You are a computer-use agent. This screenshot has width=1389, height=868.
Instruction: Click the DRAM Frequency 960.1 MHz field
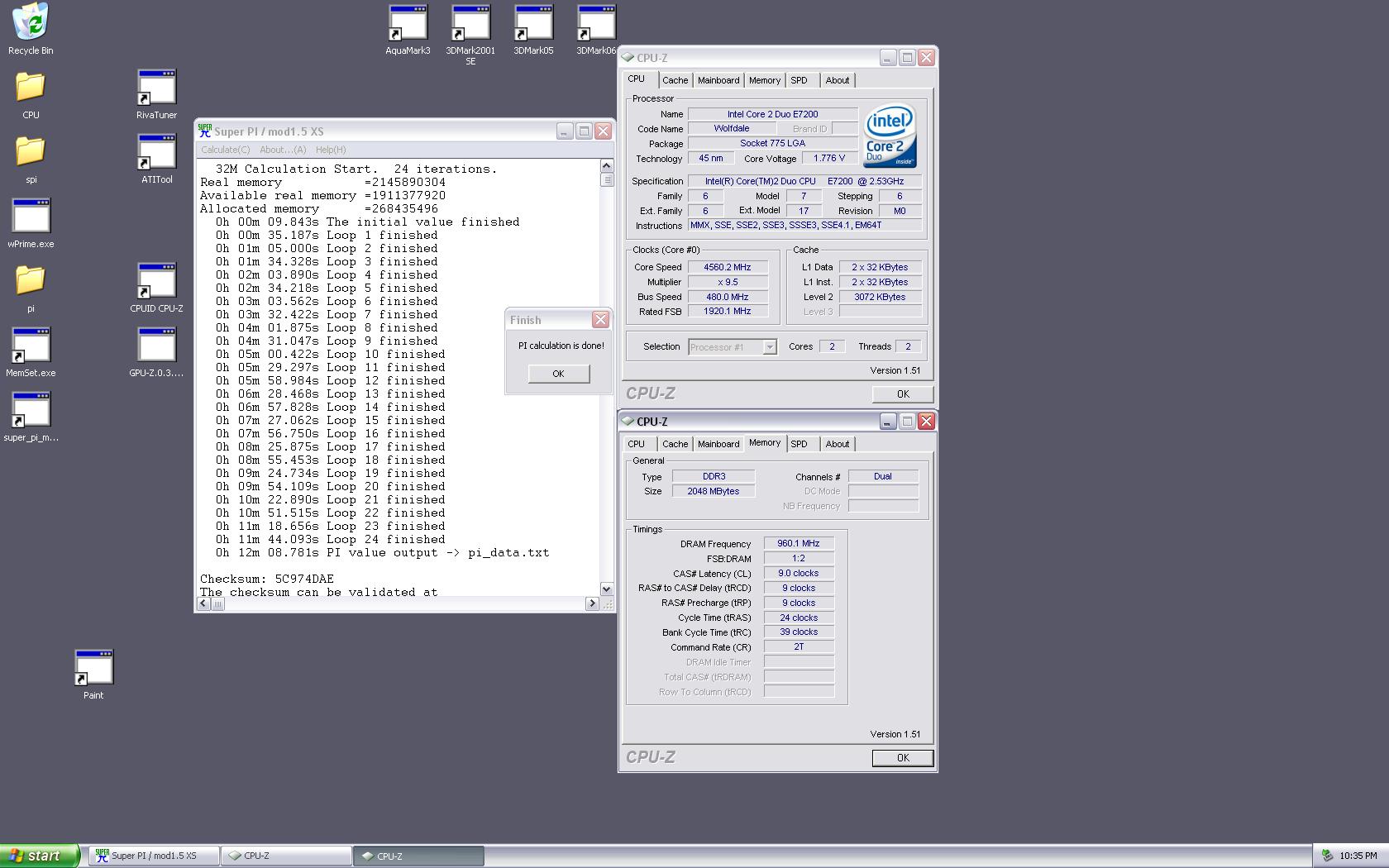[x=799, y=543]
